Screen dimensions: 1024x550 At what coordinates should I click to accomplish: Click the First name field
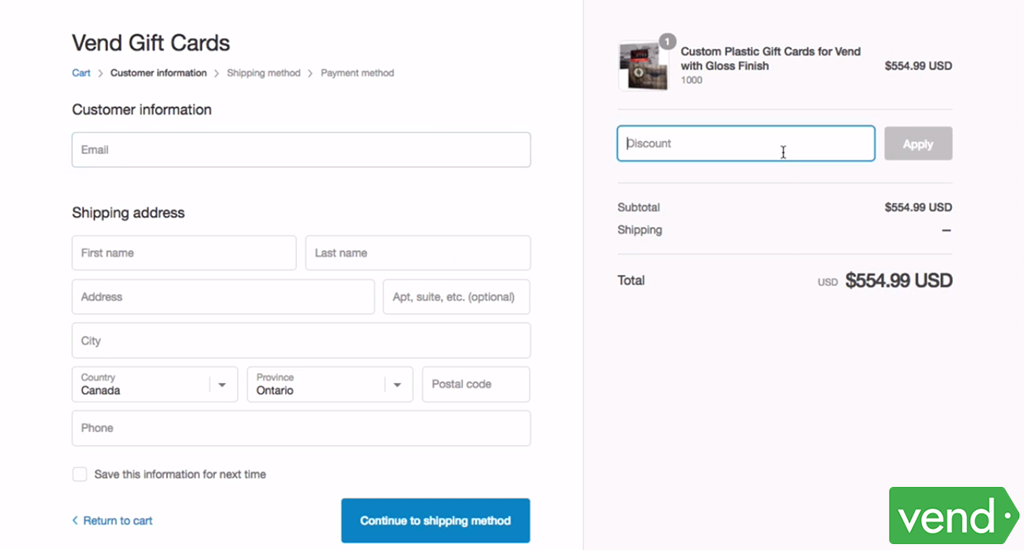click(184, 253)
